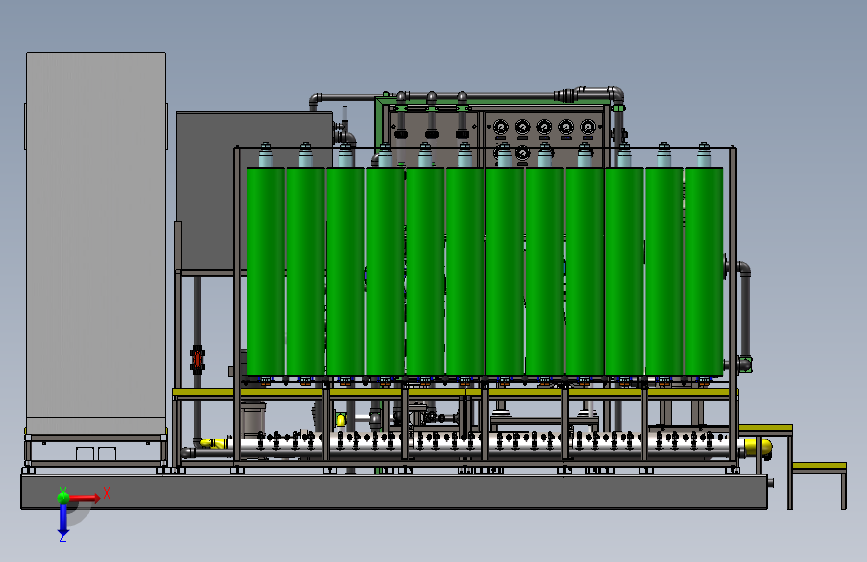Select the dark vertical pipe right of the frame

(x=745, y=315)
